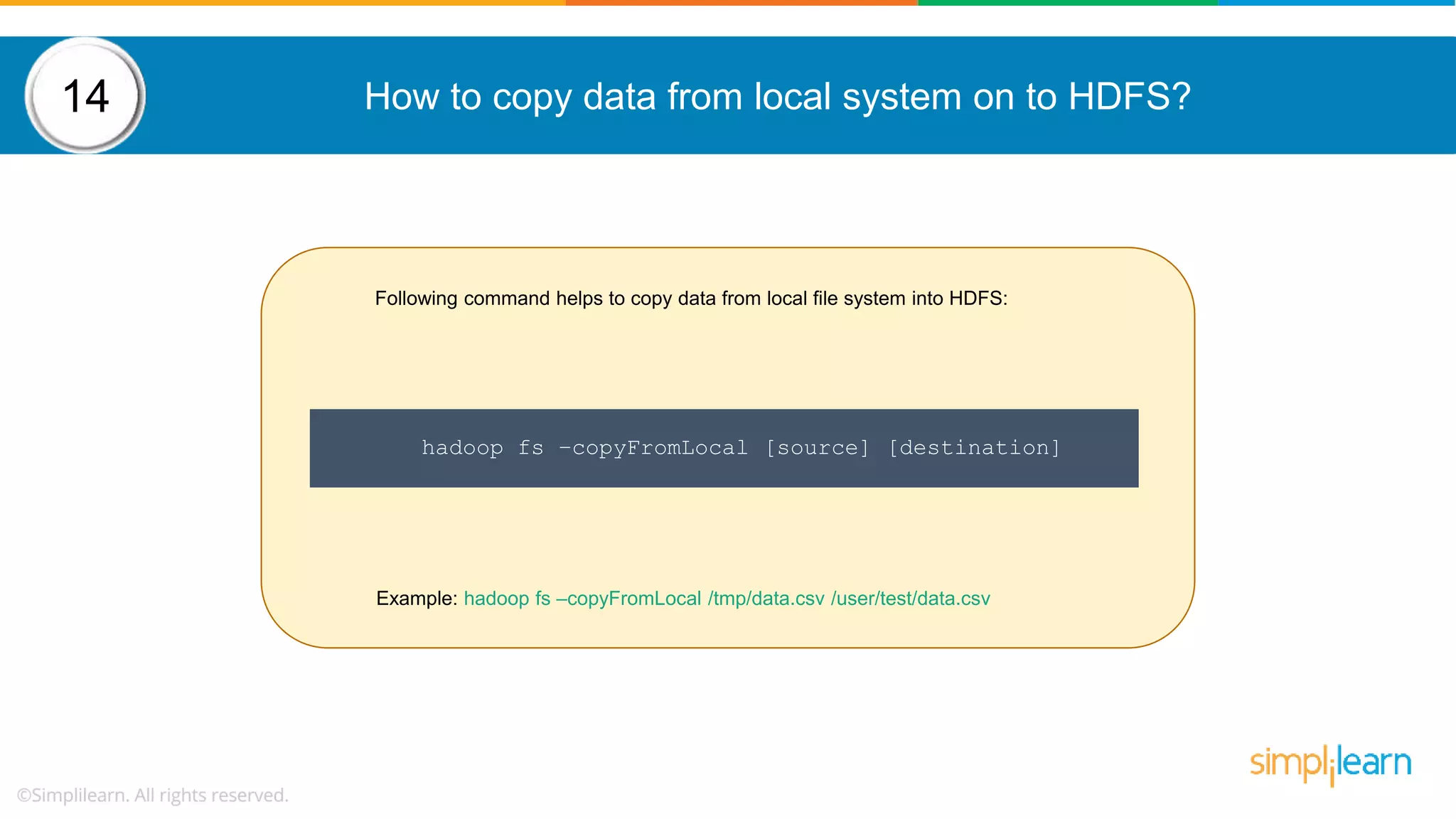1456x819 pixels.
Task: Click the number 14 circle badge
Action: coord(85,95)
